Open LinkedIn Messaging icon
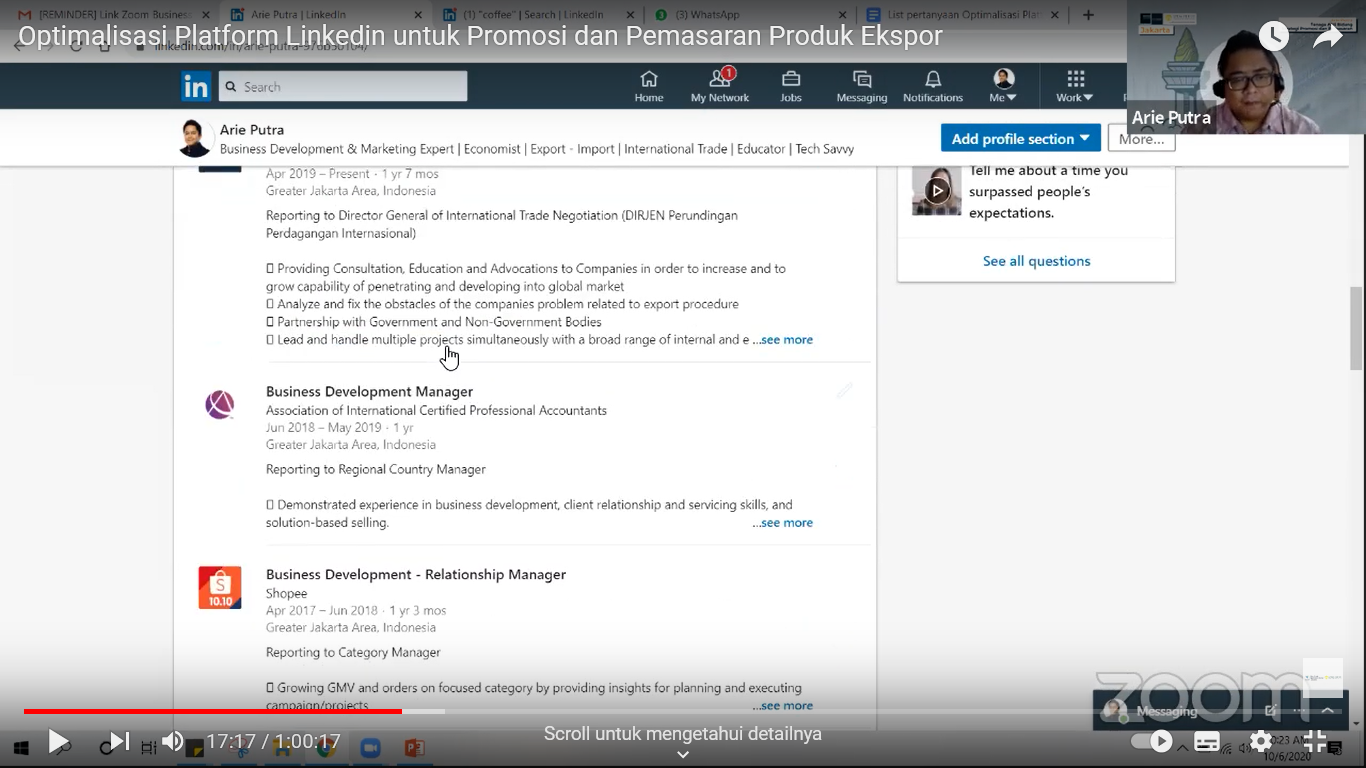The height and width of the screenshot is (768, 1366). pyautogui.click(x=862, y=86)
